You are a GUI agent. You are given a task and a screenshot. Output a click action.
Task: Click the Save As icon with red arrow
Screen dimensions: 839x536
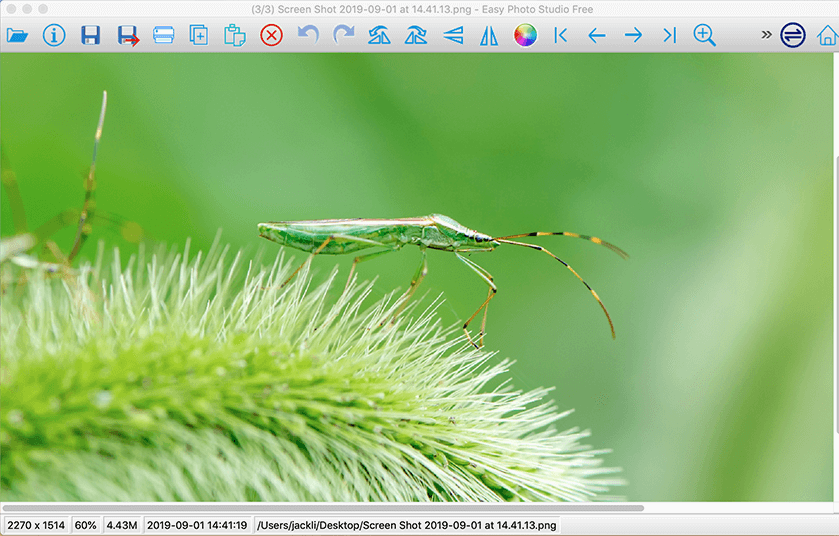[x=128, y=36]
